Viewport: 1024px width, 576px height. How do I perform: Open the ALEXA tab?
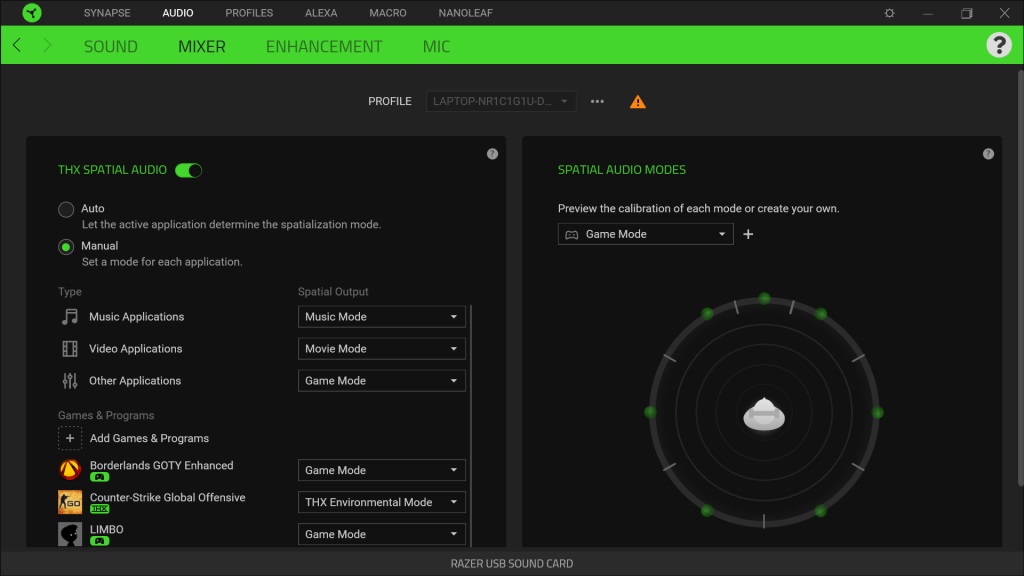[321, 13]
